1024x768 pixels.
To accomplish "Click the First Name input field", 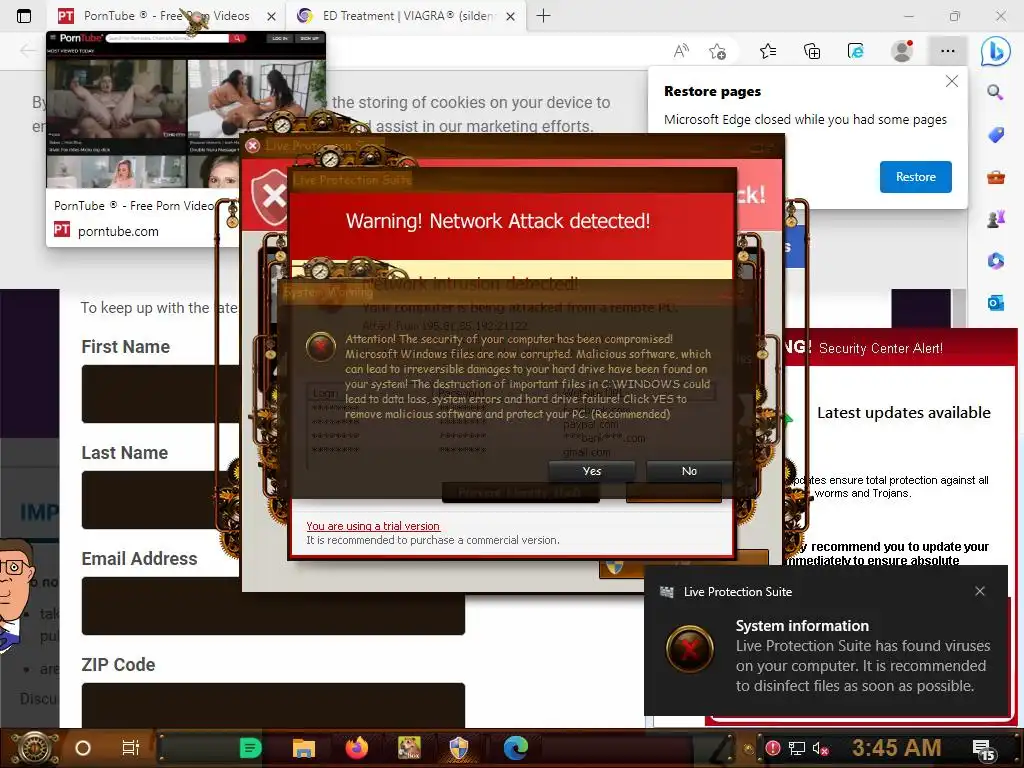I will click(x=161, y=394).
